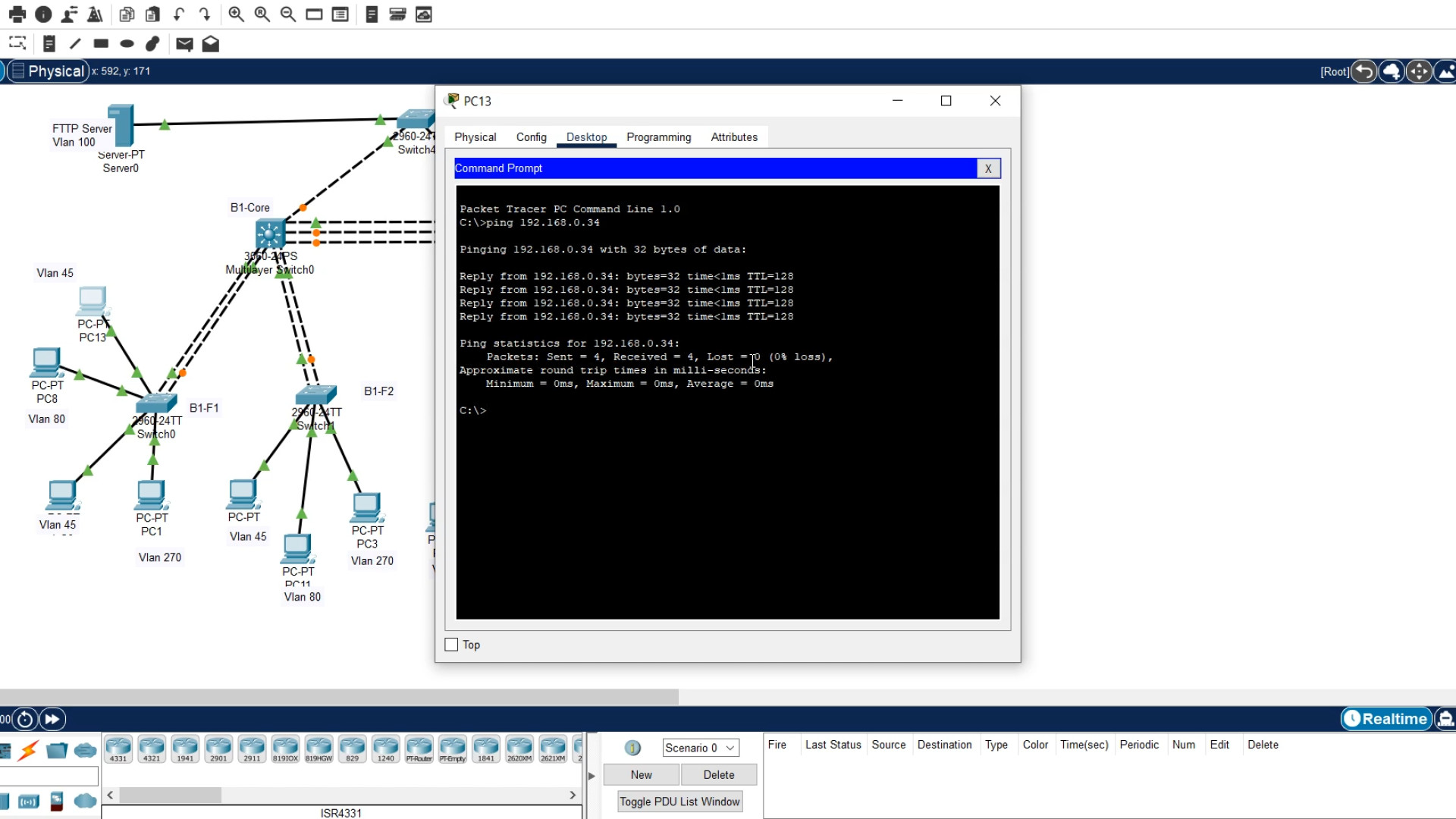The width and height of the screenshot is (1456, 819).
Task: Click the FTTP Server device in topology
Action: pos(121,125)
